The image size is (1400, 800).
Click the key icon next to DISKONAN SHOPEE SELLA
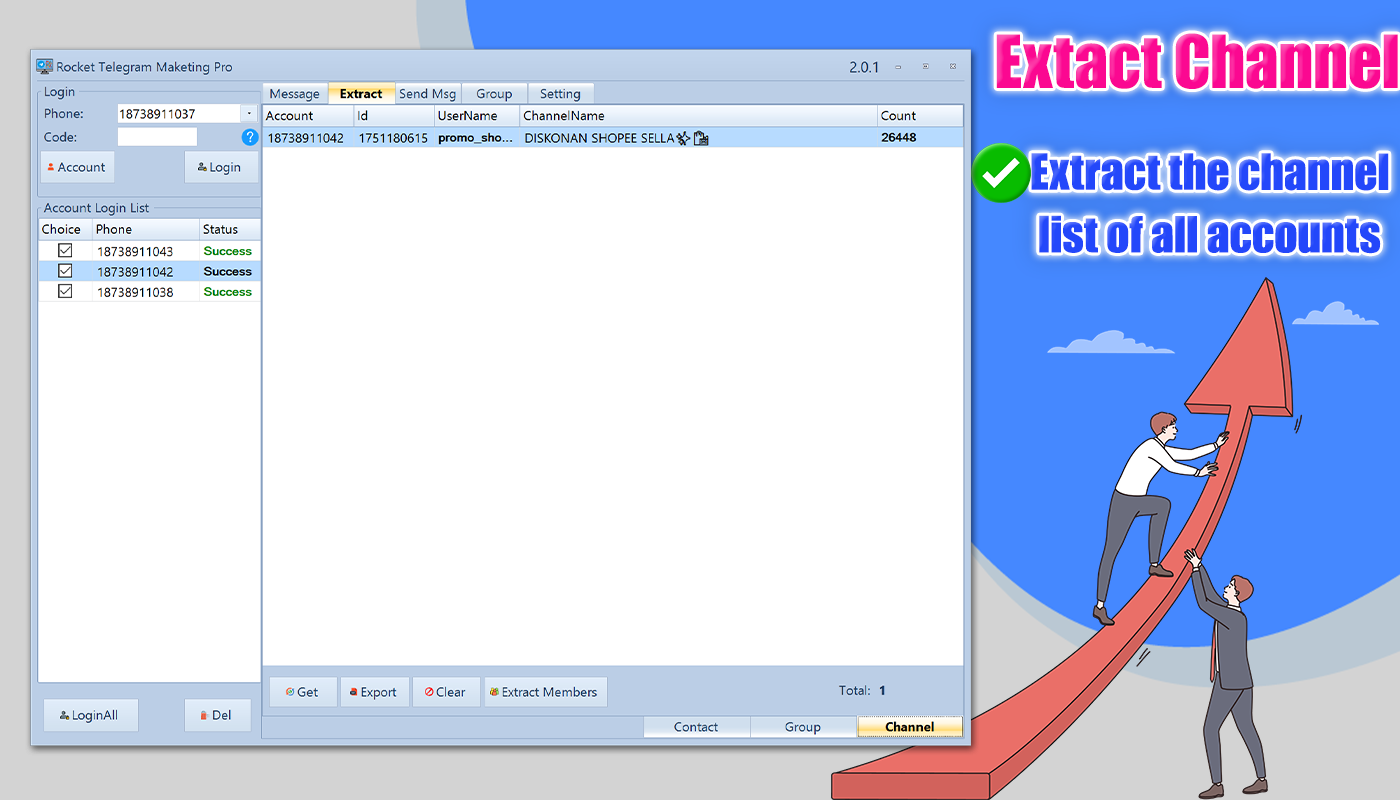(x=682, y=138)
